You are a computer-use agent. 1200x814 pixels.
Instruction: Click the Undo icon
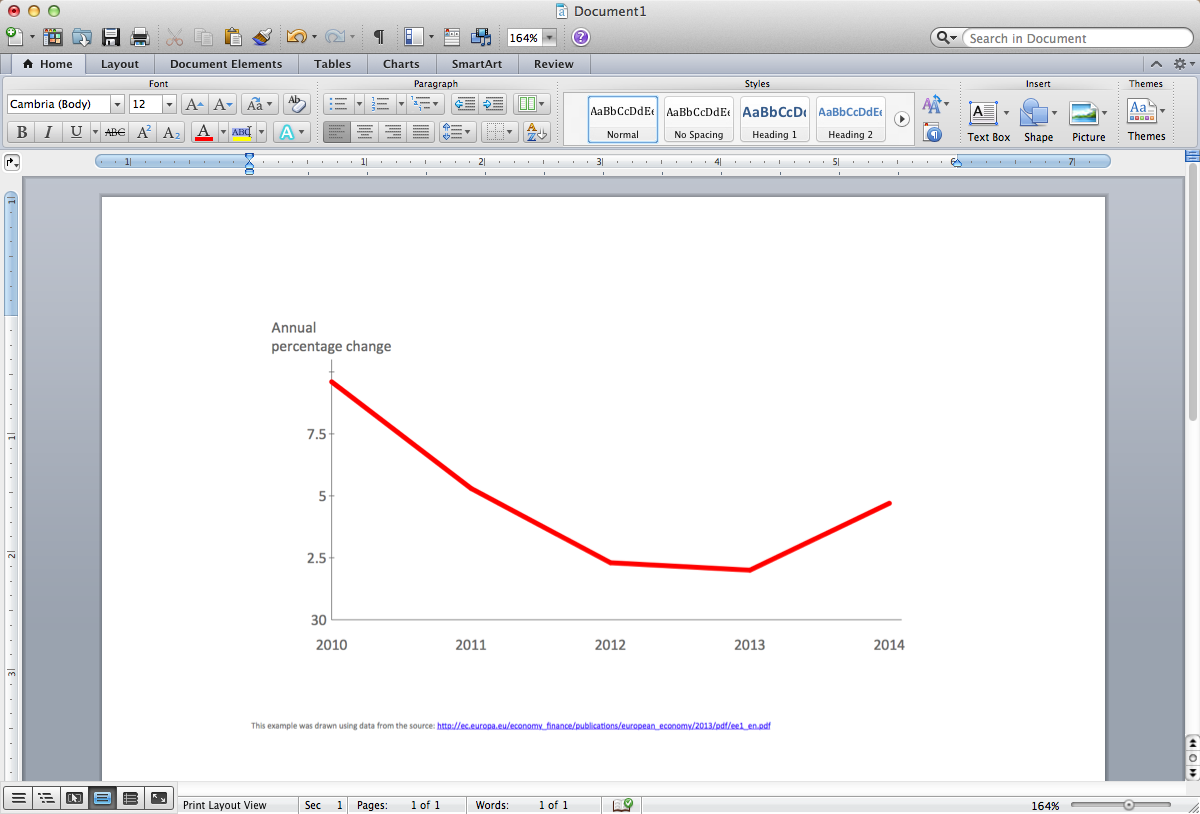(x=297, y=37)
